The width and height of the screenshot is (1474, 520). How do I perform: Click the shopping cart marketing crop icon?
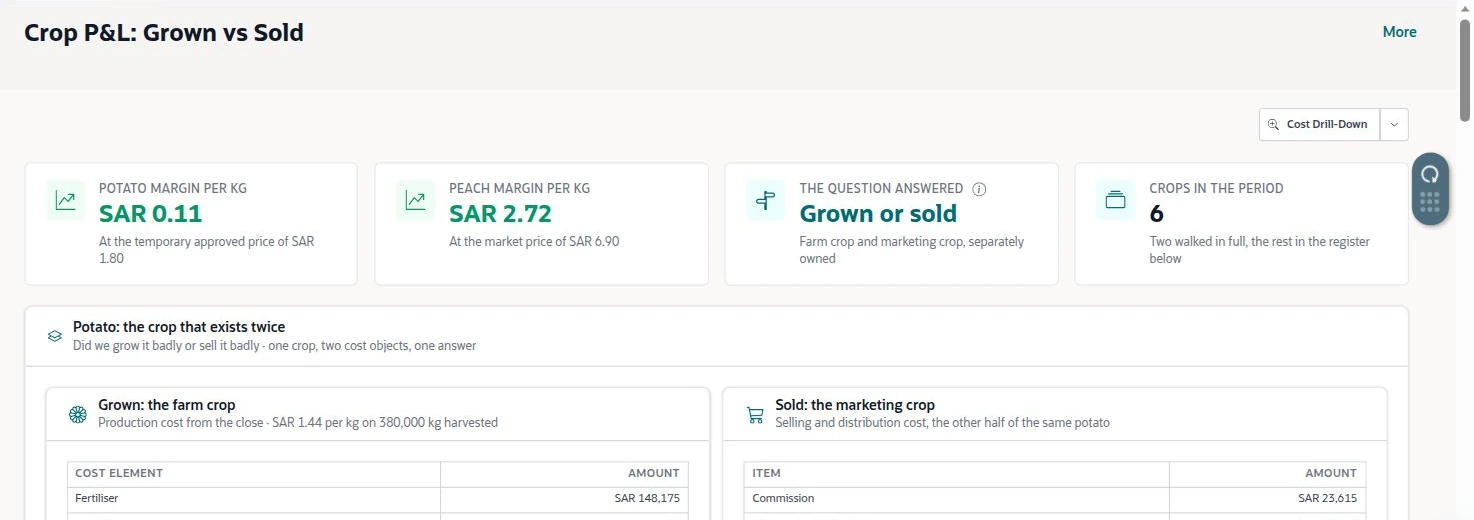coord(755,414)
